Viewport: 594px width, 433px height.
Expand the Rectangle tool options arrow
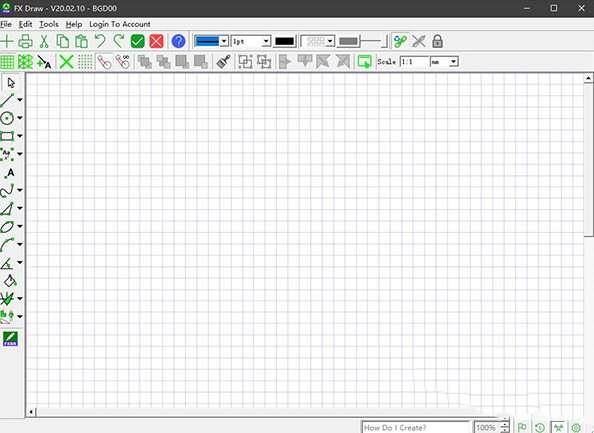tap(20, 136)
